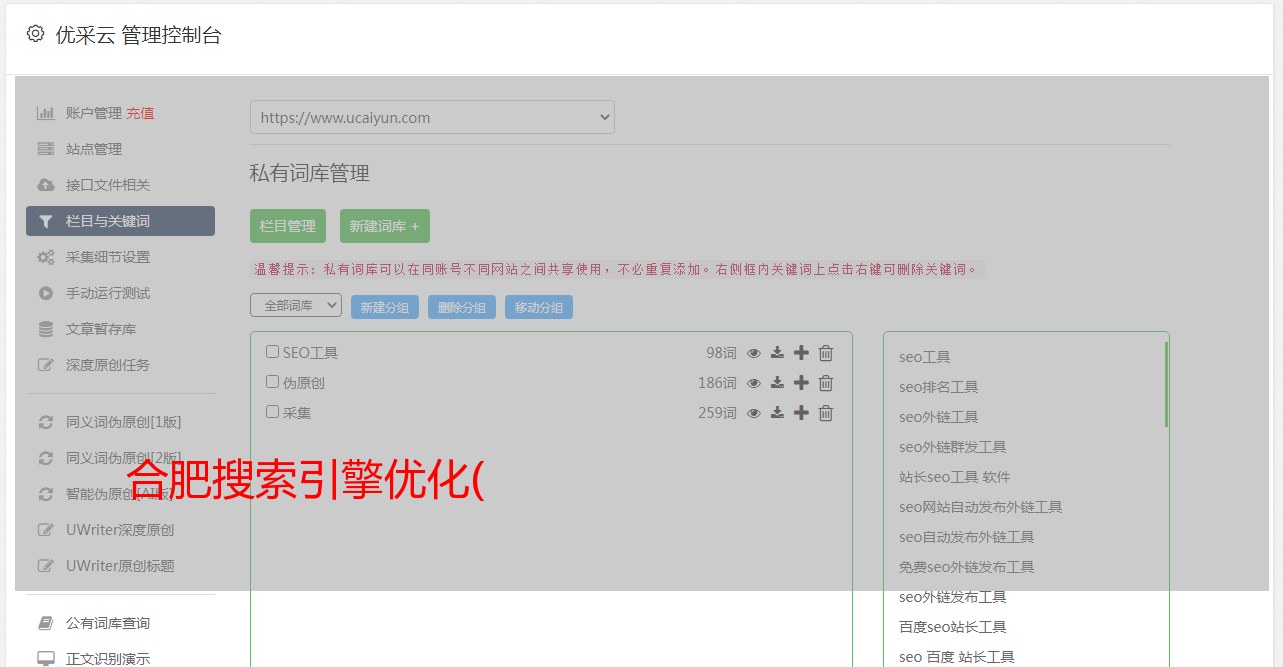Viewport: 1283px width, 667px height.
Task: Click the keyword list green scrollbar
Action: click(x=1166, y=385)
